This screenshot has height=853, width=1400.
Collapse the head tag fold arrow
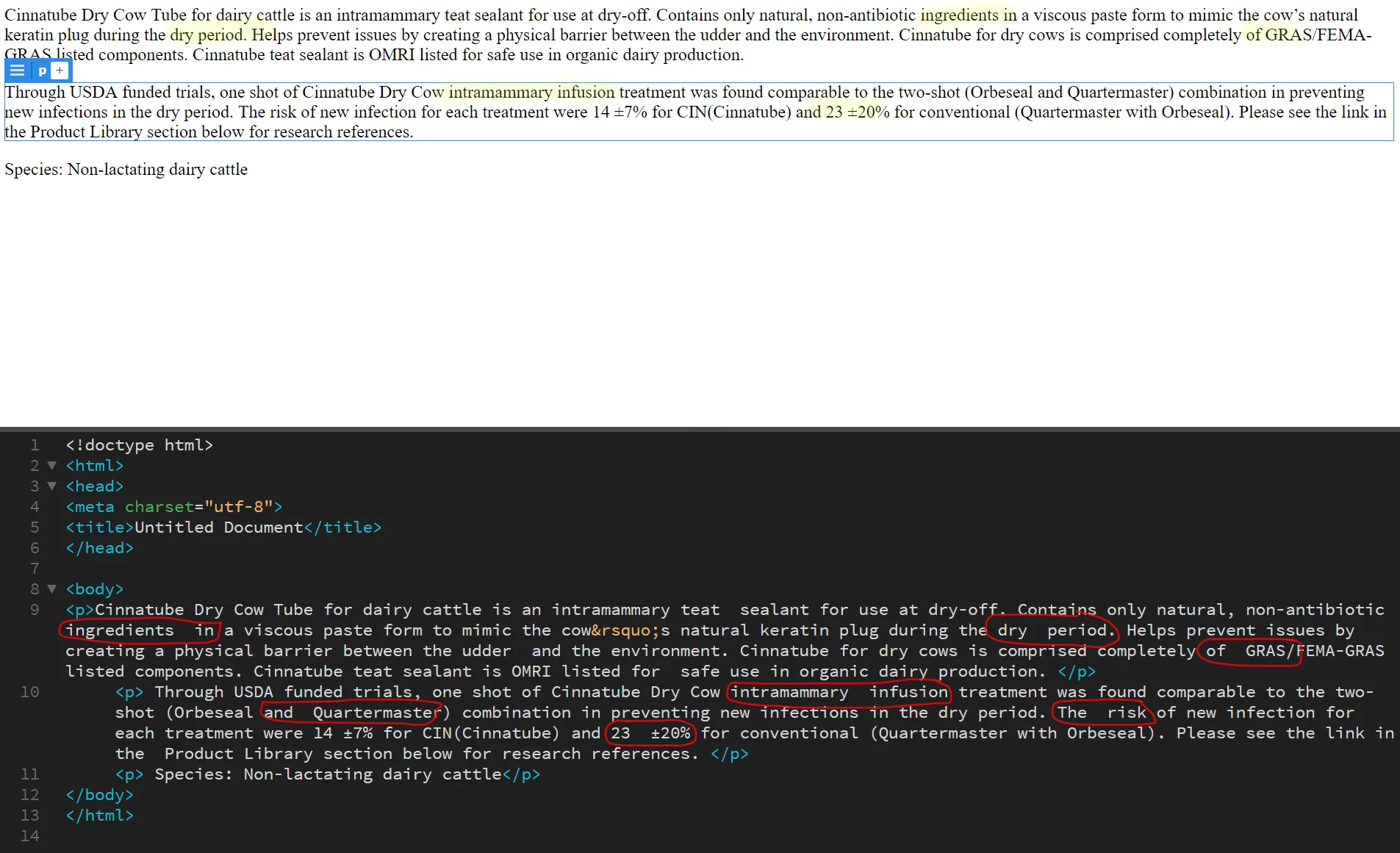coord(51,486)
